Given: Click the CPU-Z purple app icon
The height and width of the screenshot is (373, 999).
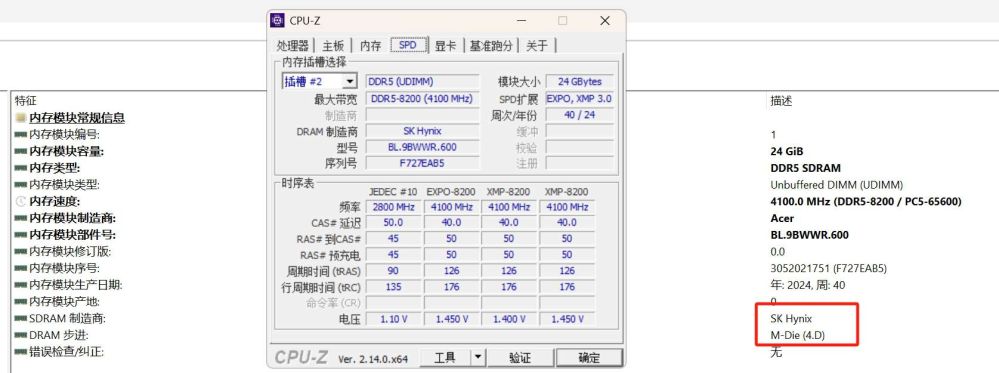Looking at the screenshot, I should 277,21.
